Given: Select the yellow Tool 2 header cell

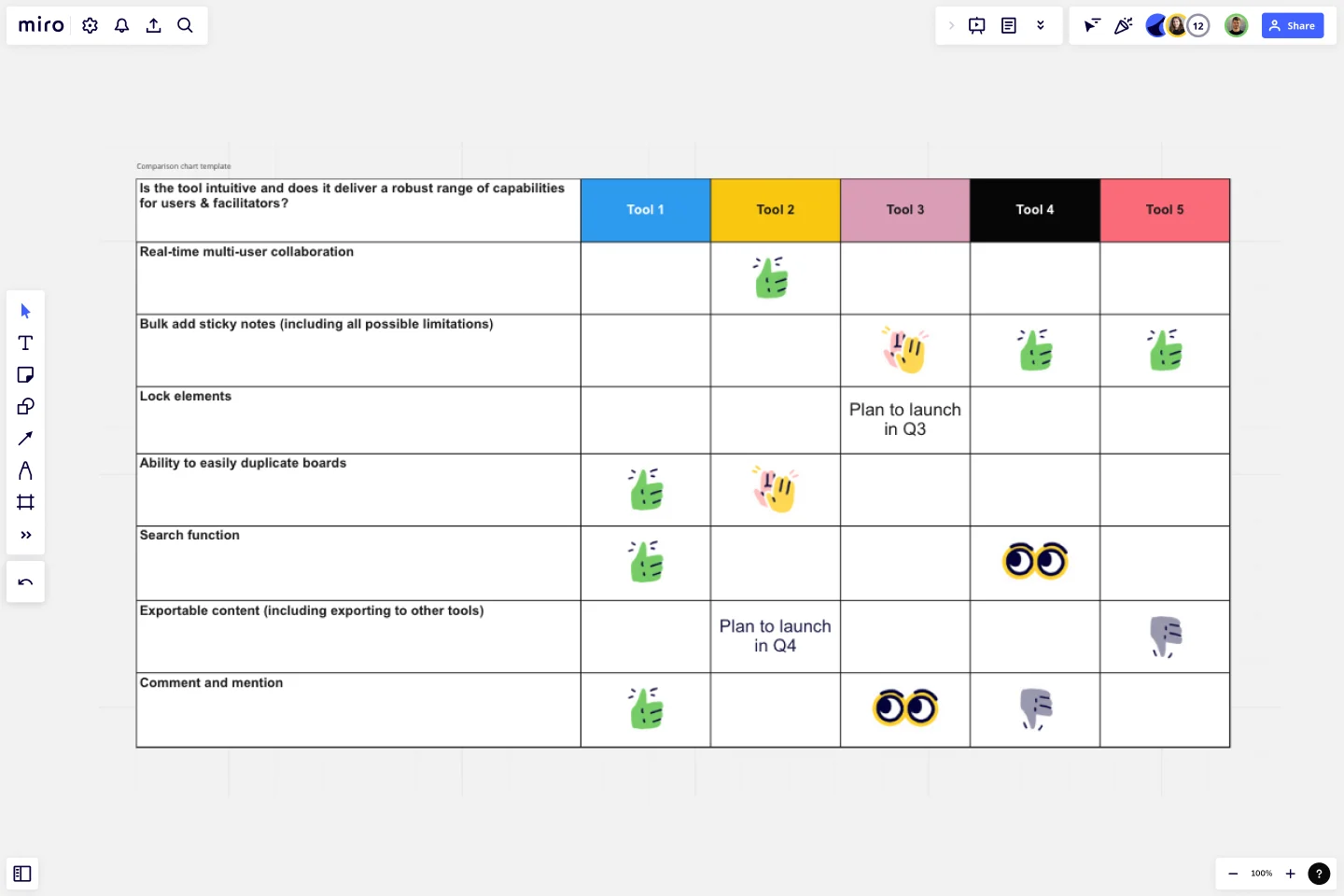Looking at the screenshot, I should pyautogui.click(x=775, y=210).
